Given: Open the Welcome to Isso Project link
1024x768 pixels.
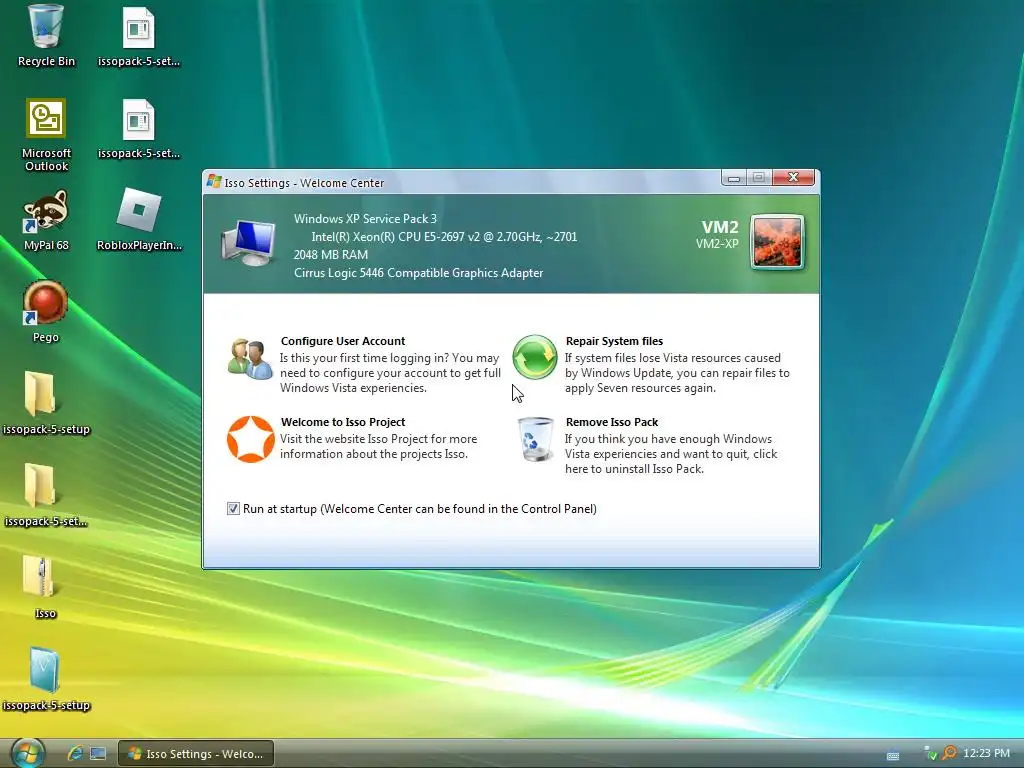Looking at the screenshot, I should point(343,422).
